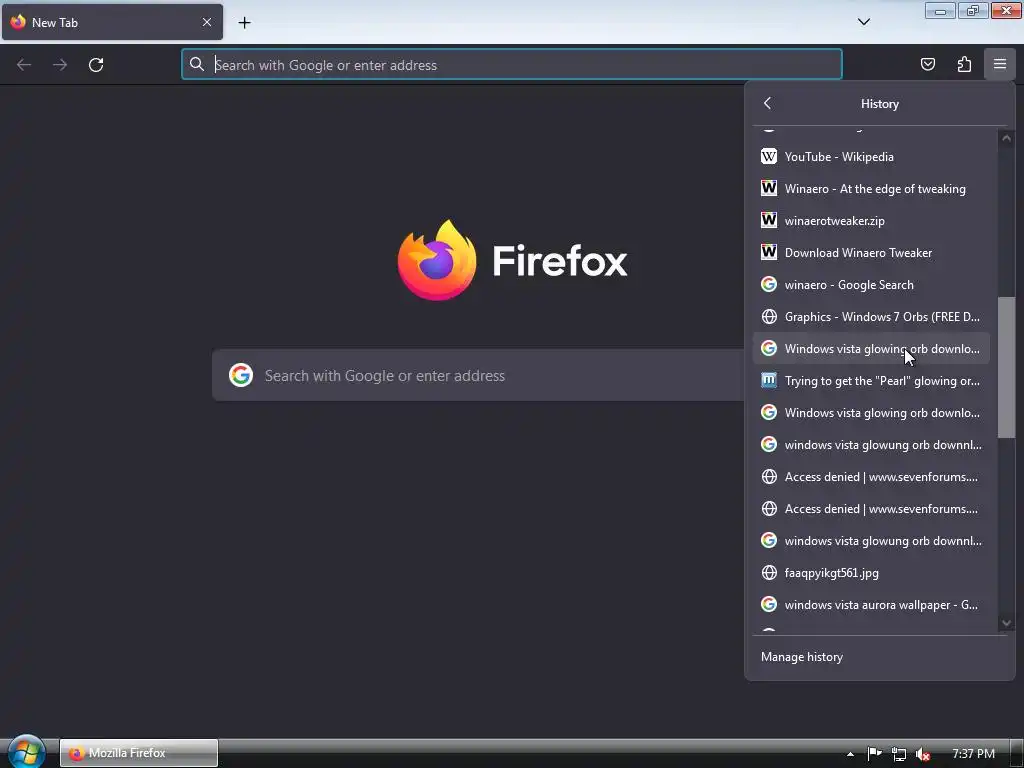Click Winaero favicon beside Download Winaero Tweaker
The image size is (1024, 768).
pyautogui.click(x=769, y=253)
